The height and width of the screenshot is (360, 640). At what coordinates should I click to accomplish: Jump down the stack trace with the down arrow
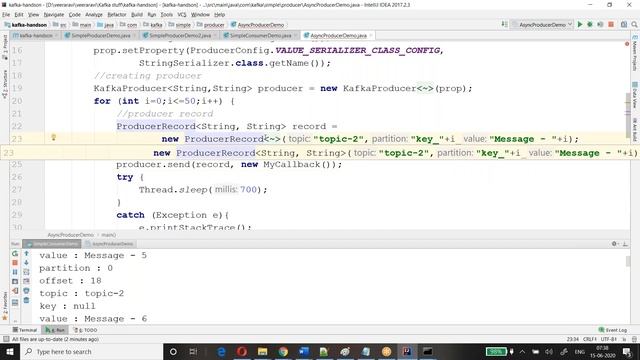(x=26, y=262)
